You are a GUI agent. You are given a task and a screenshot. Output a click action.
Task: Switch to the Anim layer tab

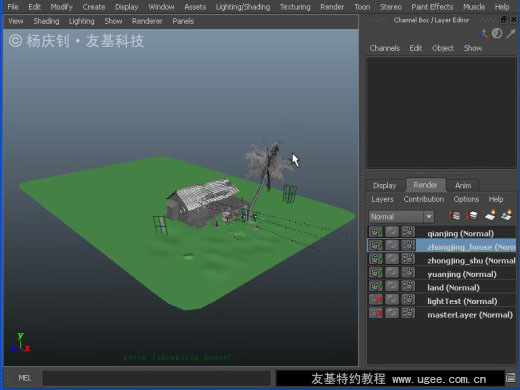tap(463, 186)
